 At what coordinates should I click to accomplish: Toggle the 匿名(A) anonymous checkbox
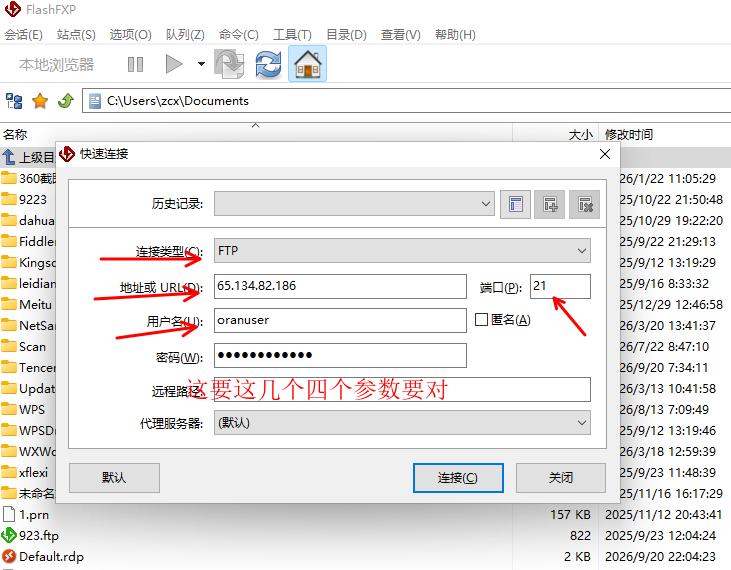click(481, 320)
